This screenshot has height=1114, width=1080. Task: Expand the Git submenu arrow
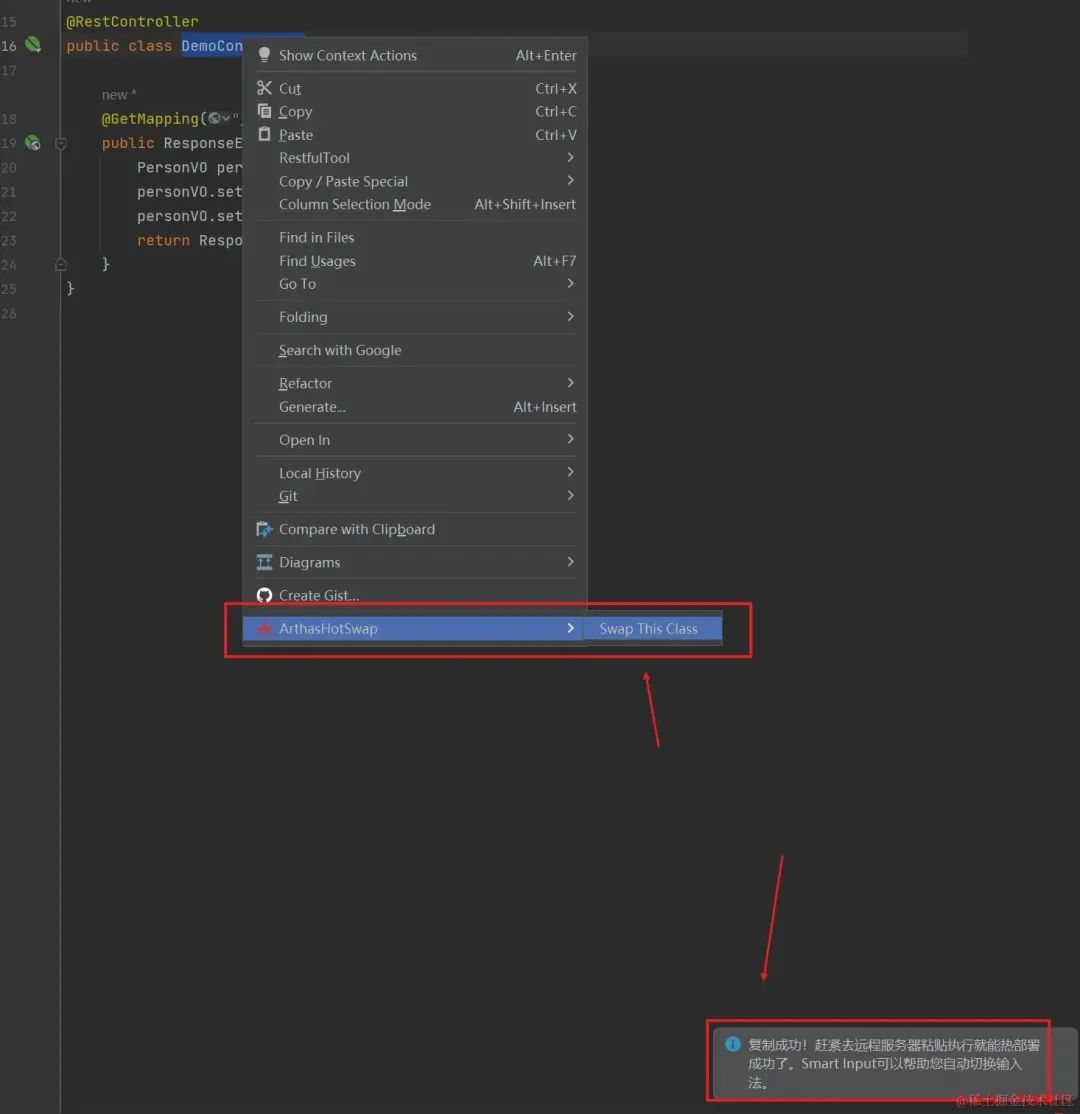[x=571, y=495]
